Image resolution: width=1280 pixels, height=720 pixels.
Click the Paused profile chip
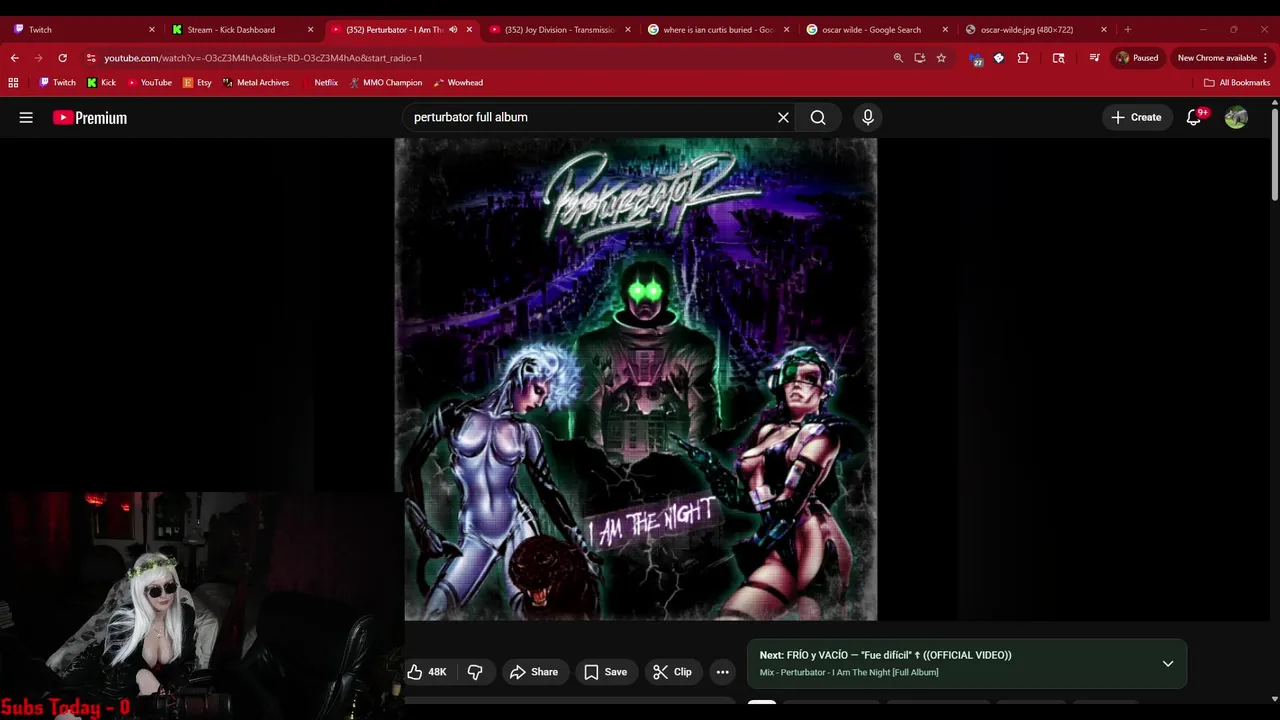point(1137,58)
